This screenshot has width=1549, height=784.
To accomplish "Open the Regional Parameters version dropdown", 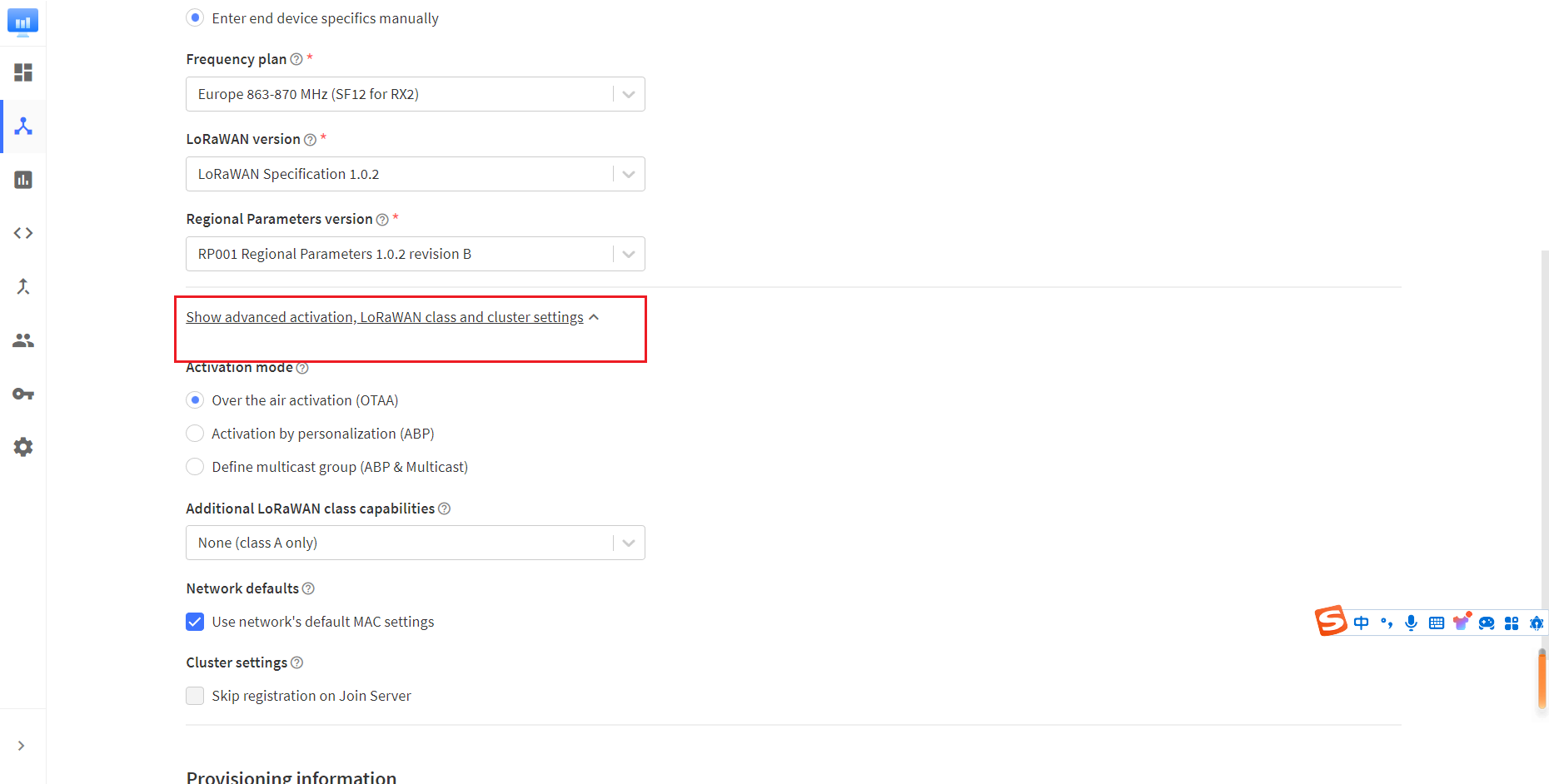I will point(415,254).
